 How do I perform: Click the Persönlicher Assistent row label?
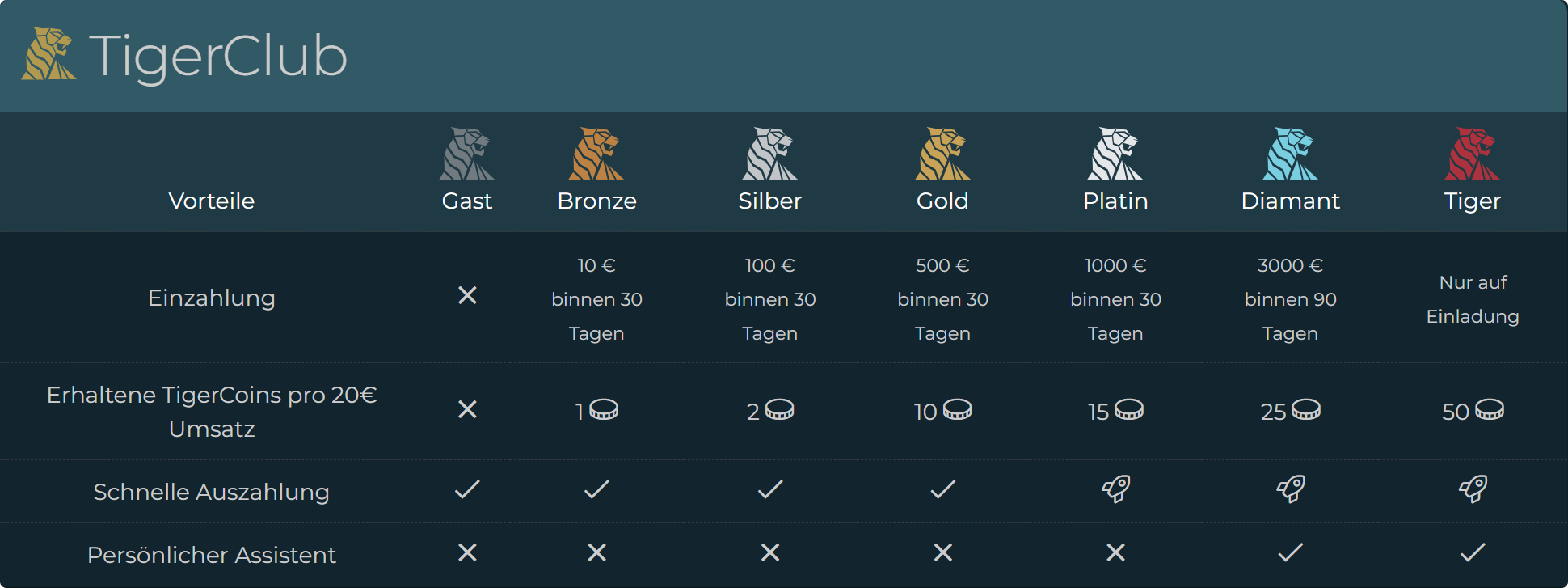pyautogui.click(x=212, y=555)
